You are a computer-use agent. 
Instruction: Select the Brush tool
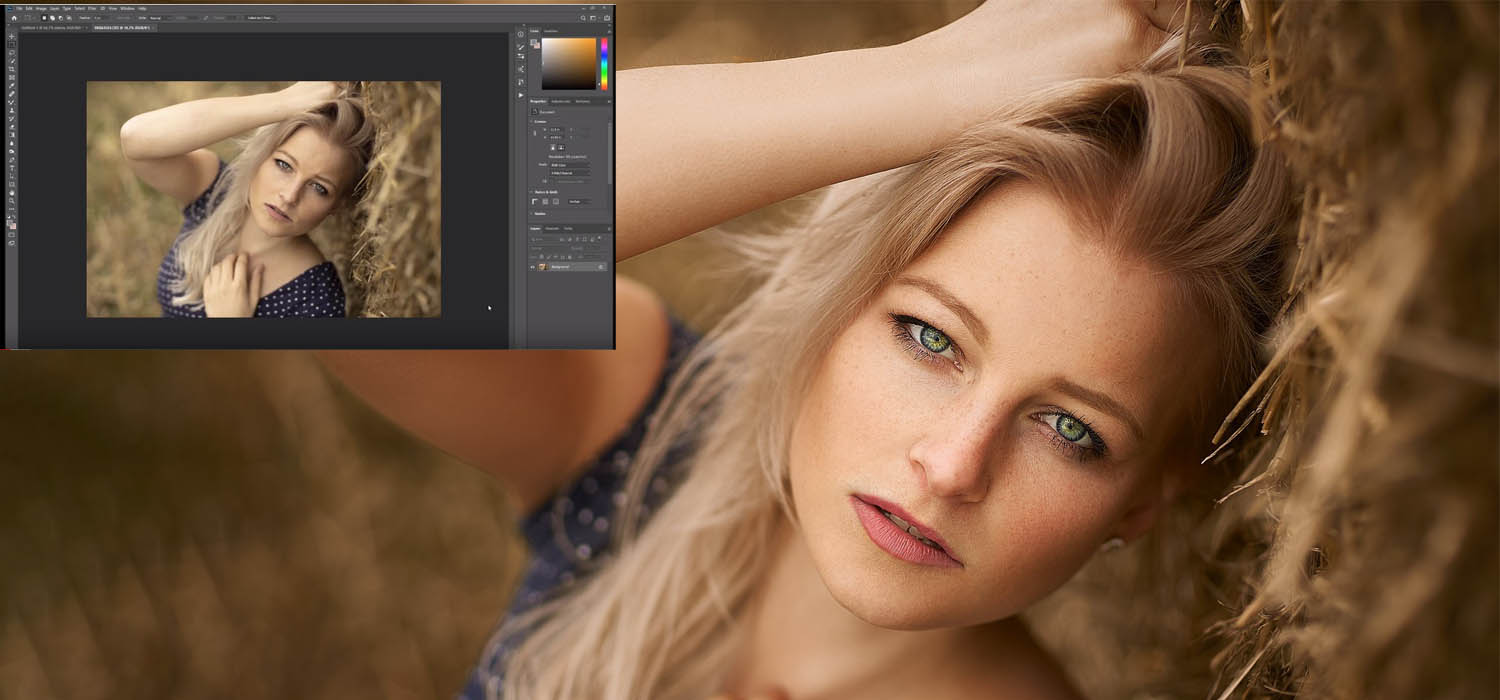[x=12, y=102]
